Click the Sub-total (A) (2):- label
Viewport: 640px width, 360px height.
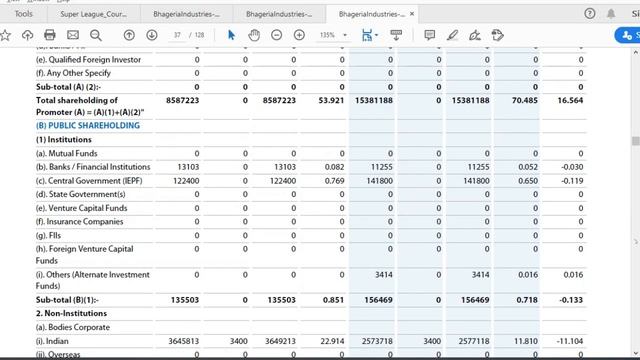tap(69, 87)
